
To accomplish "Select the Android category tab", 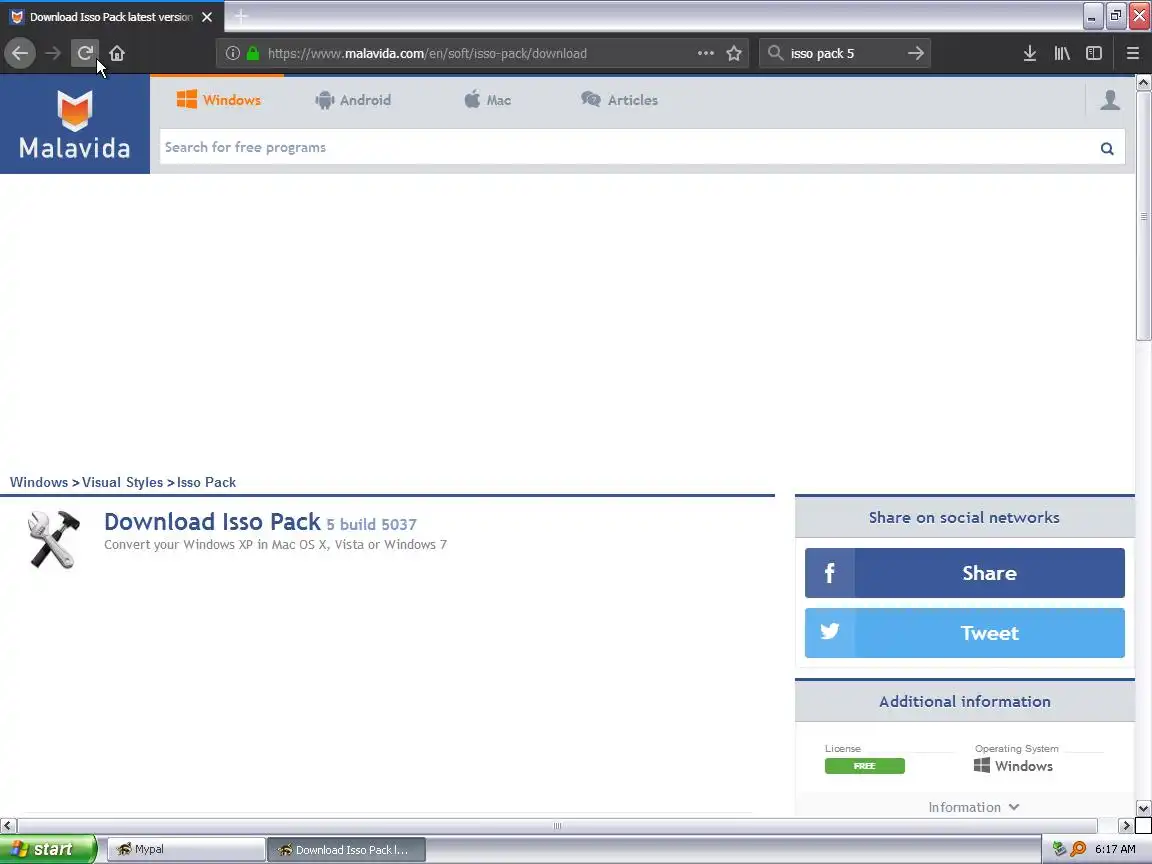I will [x=353, y=100].
